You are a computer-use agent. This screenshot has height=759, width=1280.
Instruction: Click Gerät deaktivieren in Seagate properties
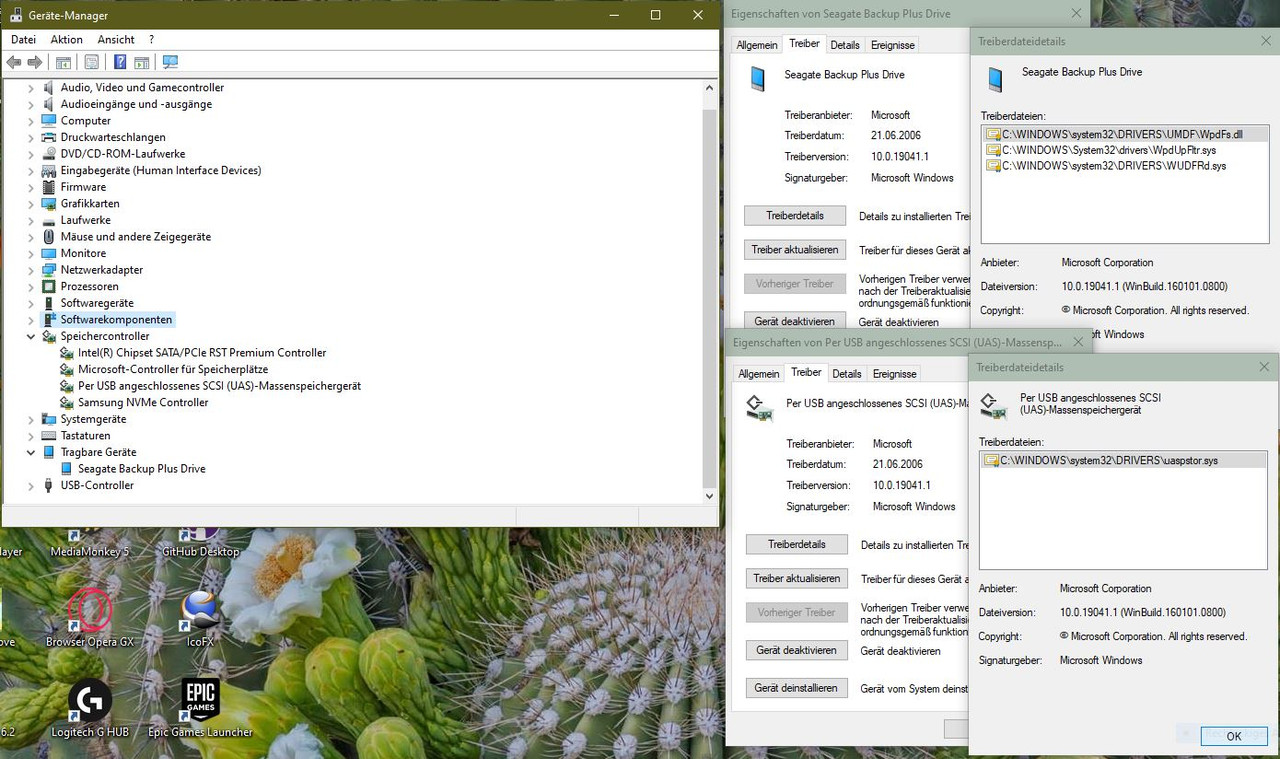click(x=795, y=322)
